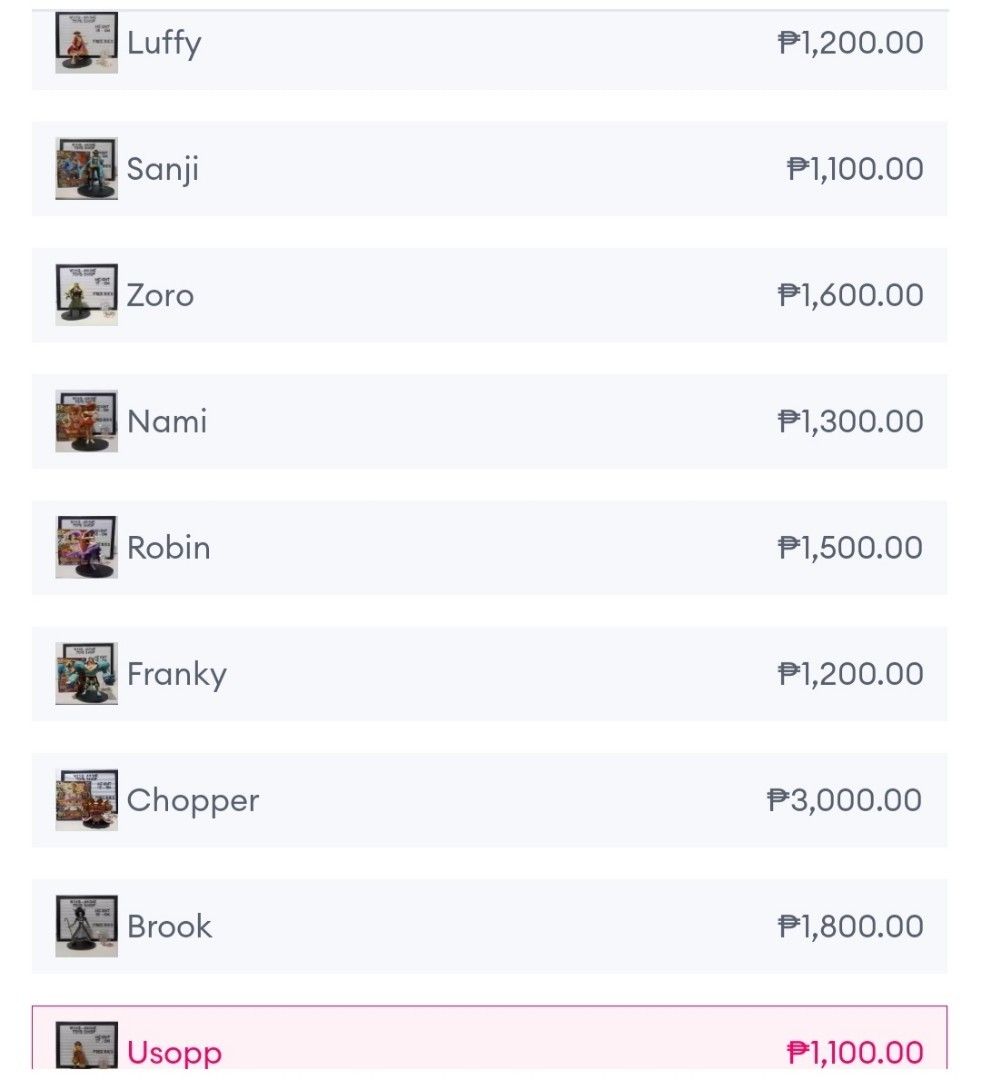
Task: Open the Robin figure thumbnail
Action: tap(86, 548)
